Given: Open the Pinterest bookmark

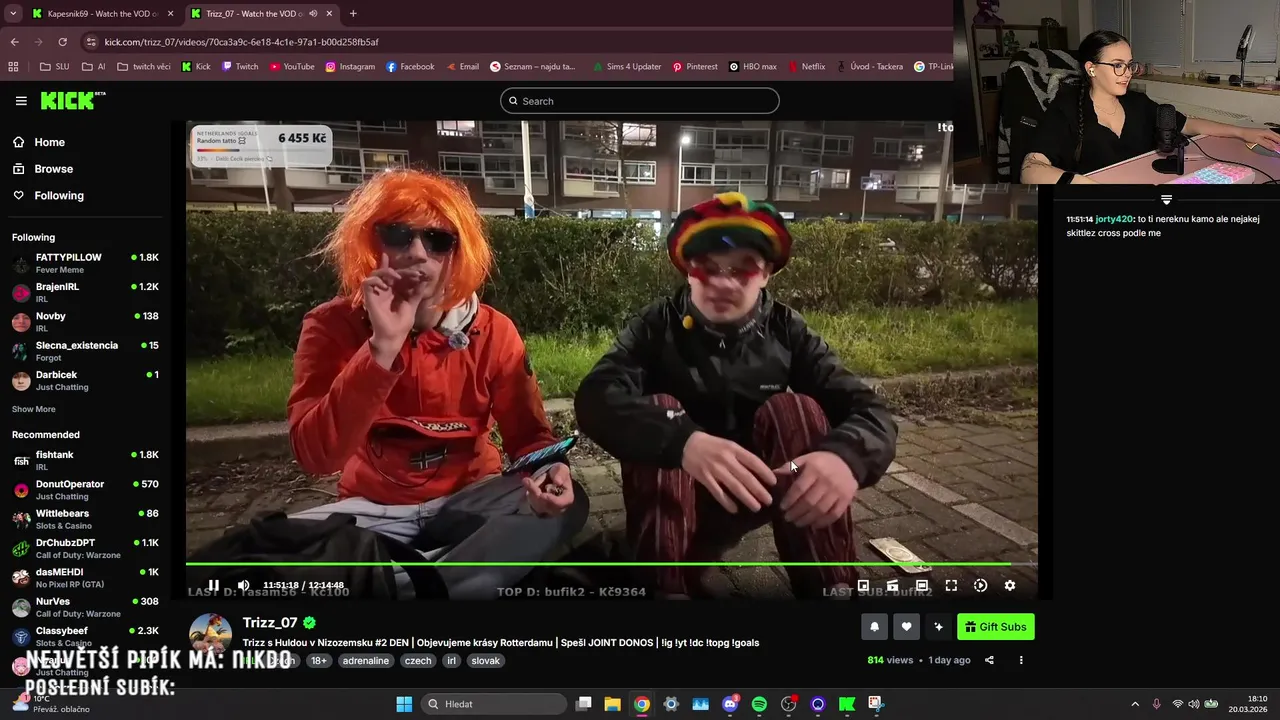Looking at the screenshot, I should (695, 67).
